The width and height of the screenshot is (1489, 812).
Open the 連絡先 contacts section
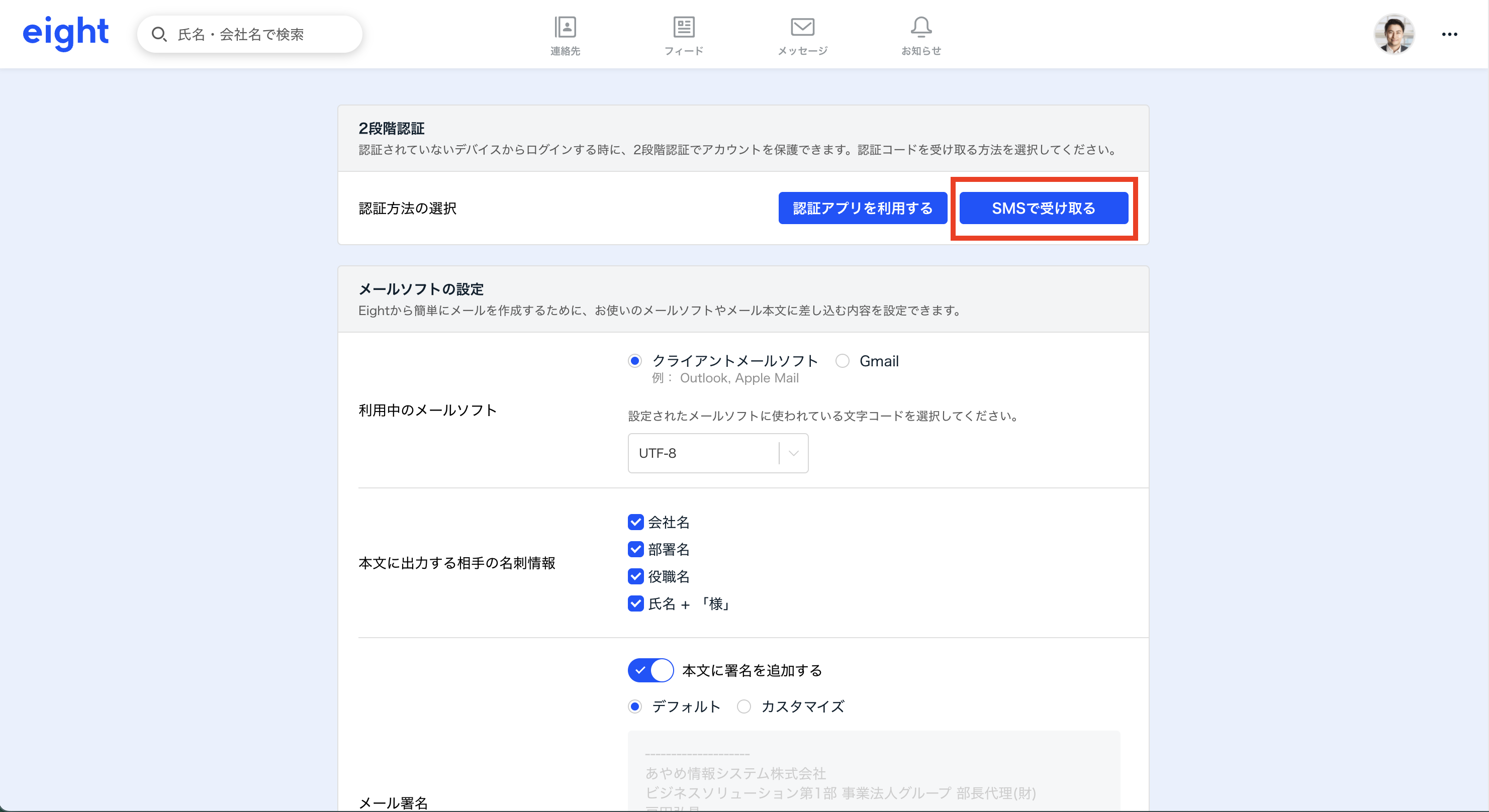(565, 35)
